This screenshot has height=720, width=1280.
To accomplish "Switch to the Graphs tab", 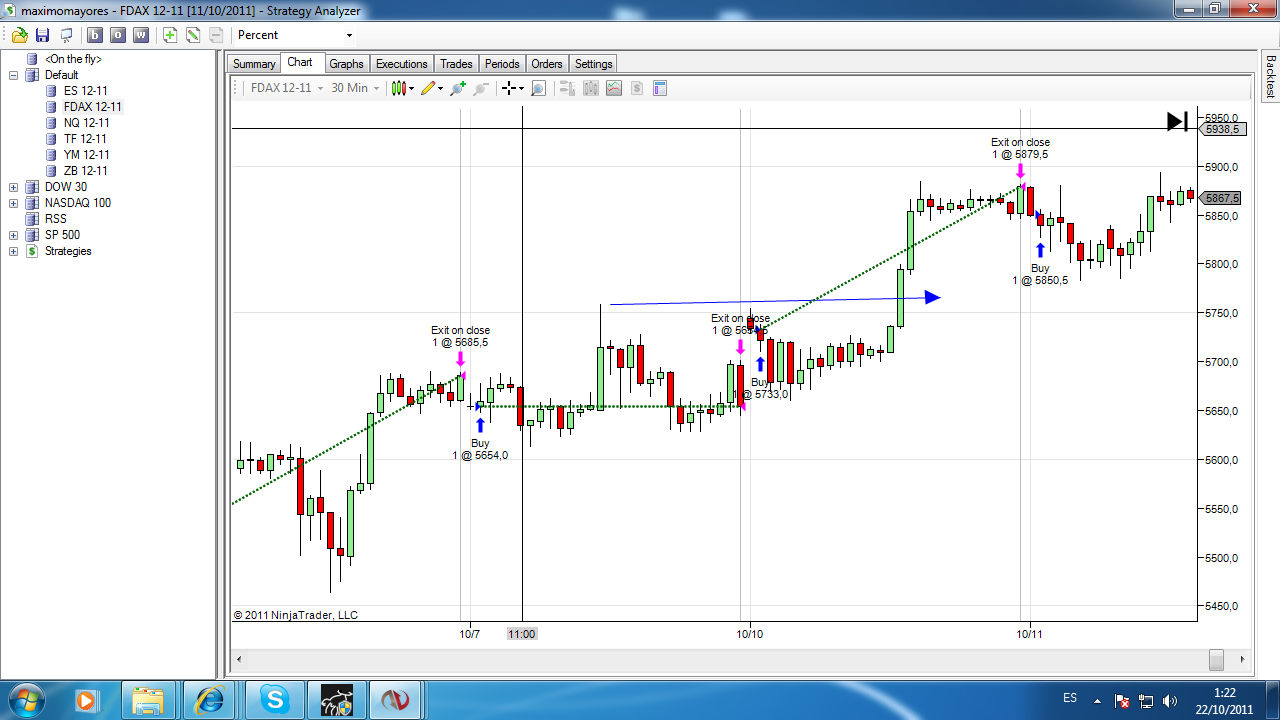I will pos(346,64).
